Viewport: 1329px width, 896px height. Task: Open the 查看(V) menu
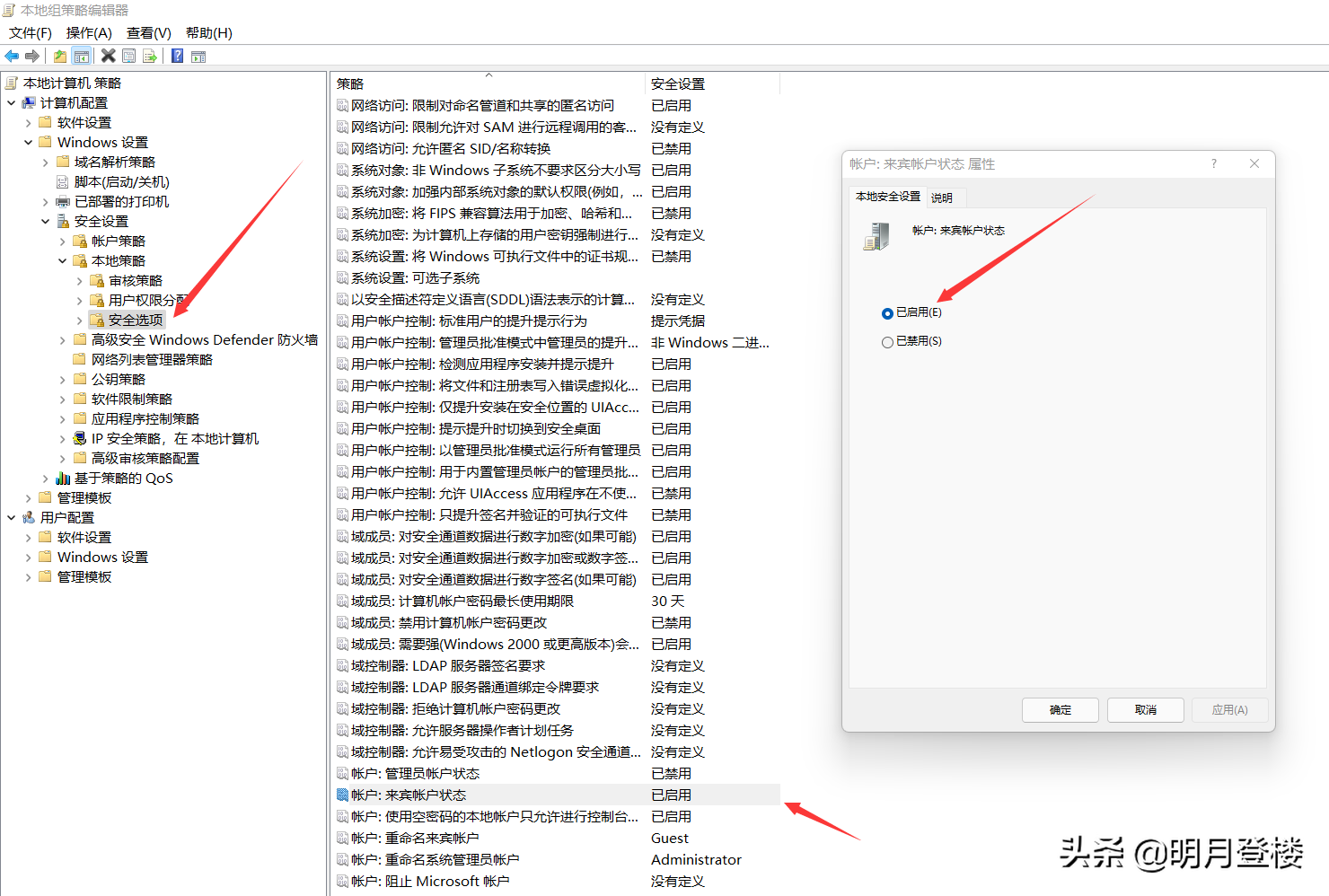[149, 33]
